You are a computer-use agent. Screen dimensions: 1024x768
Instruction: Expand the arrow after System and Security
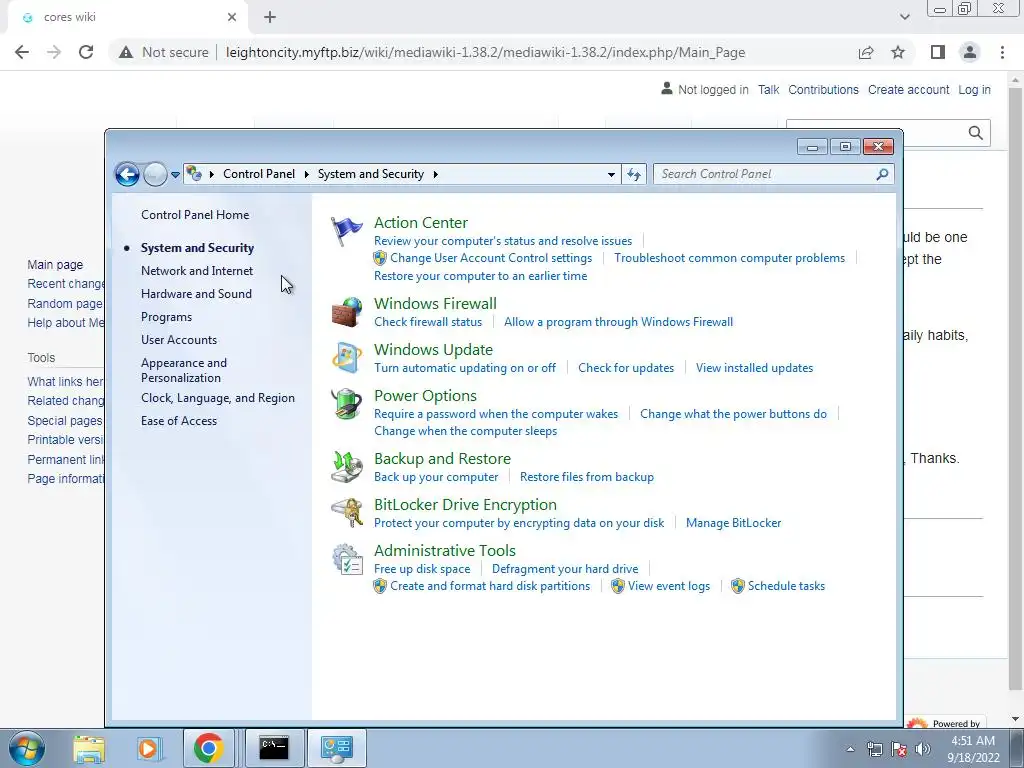[x=436, y=174]
